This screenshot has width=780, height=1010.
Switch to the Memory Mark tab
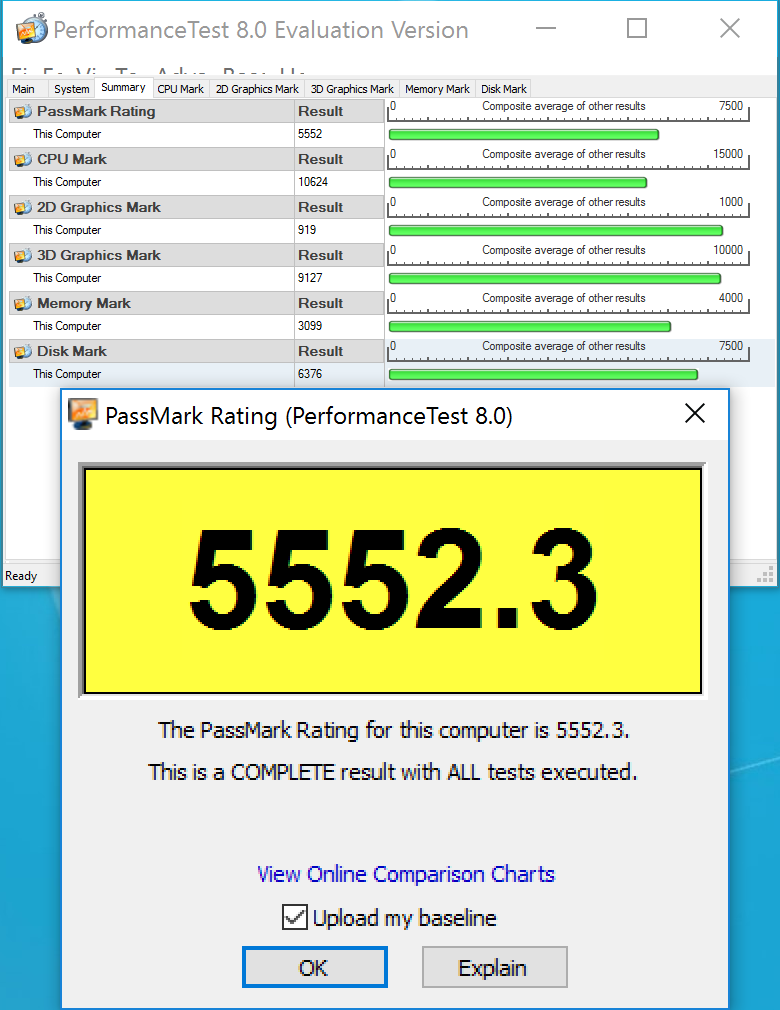tap(437, 89)
